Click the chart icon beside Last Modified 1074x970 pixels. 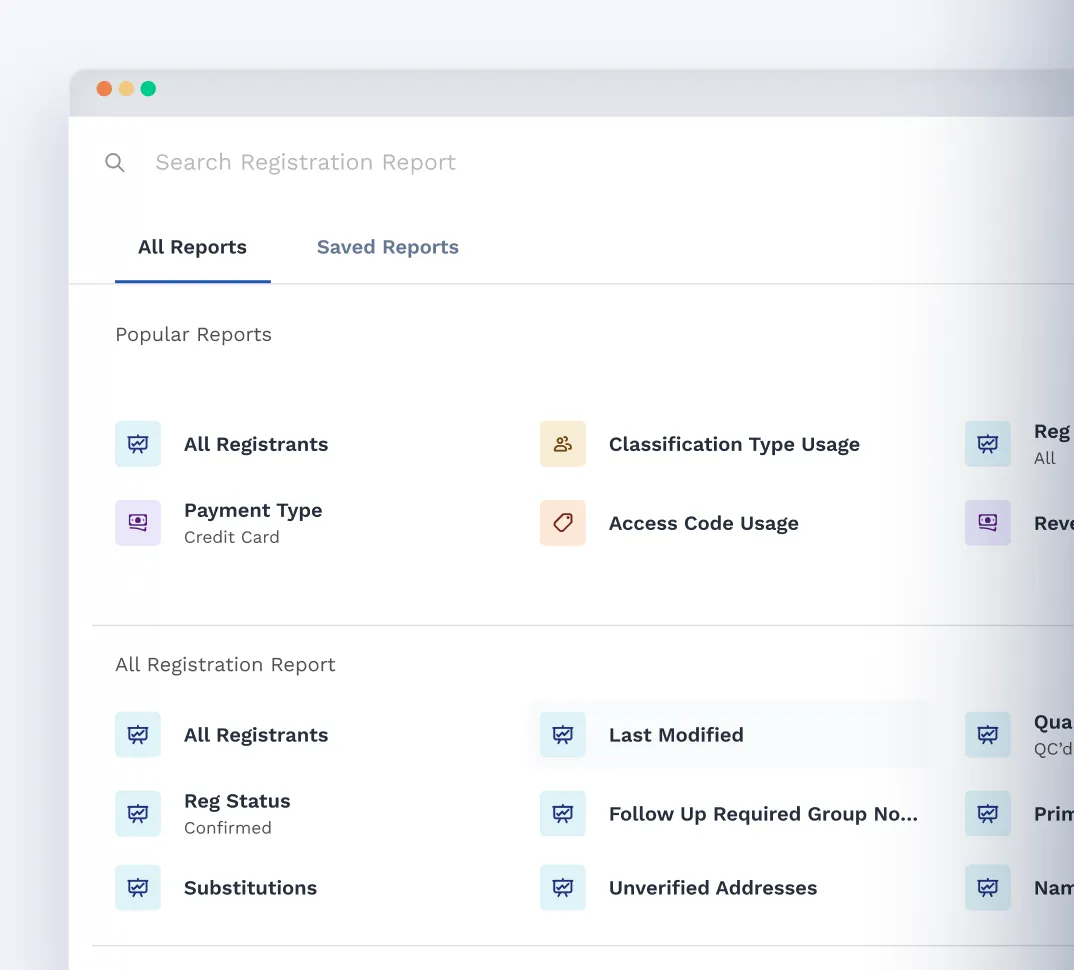[x=562, y=734]
